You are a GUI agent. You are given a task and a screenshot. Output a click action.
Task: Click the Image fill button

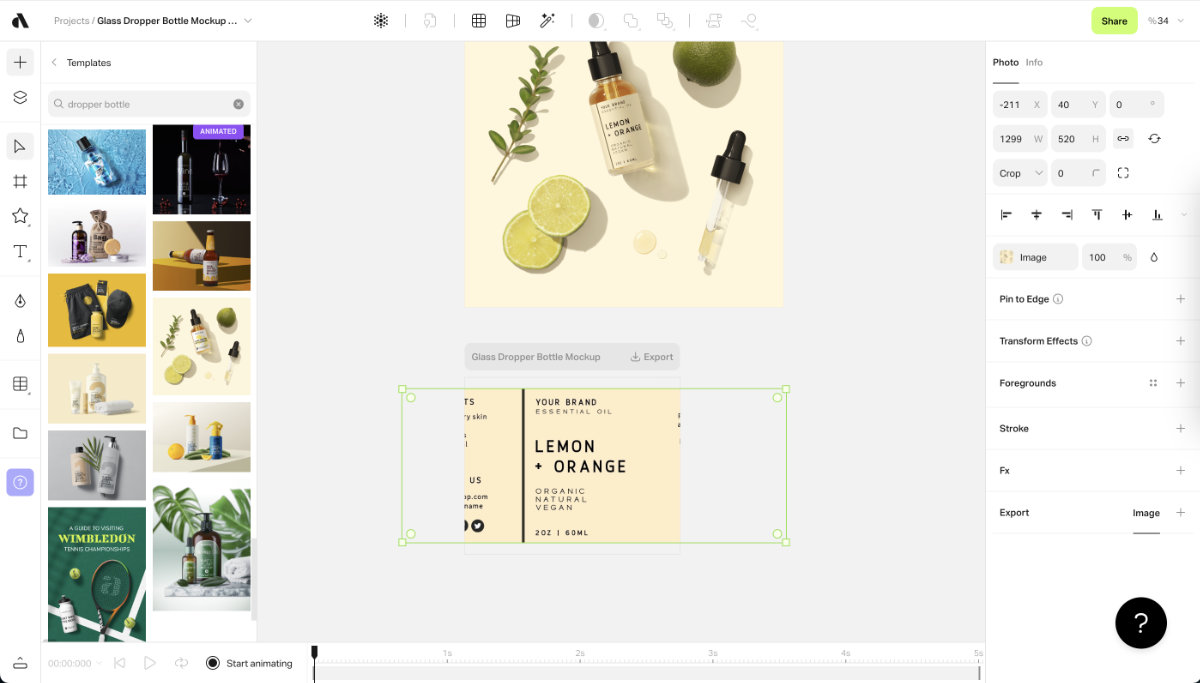point(1035,257)
